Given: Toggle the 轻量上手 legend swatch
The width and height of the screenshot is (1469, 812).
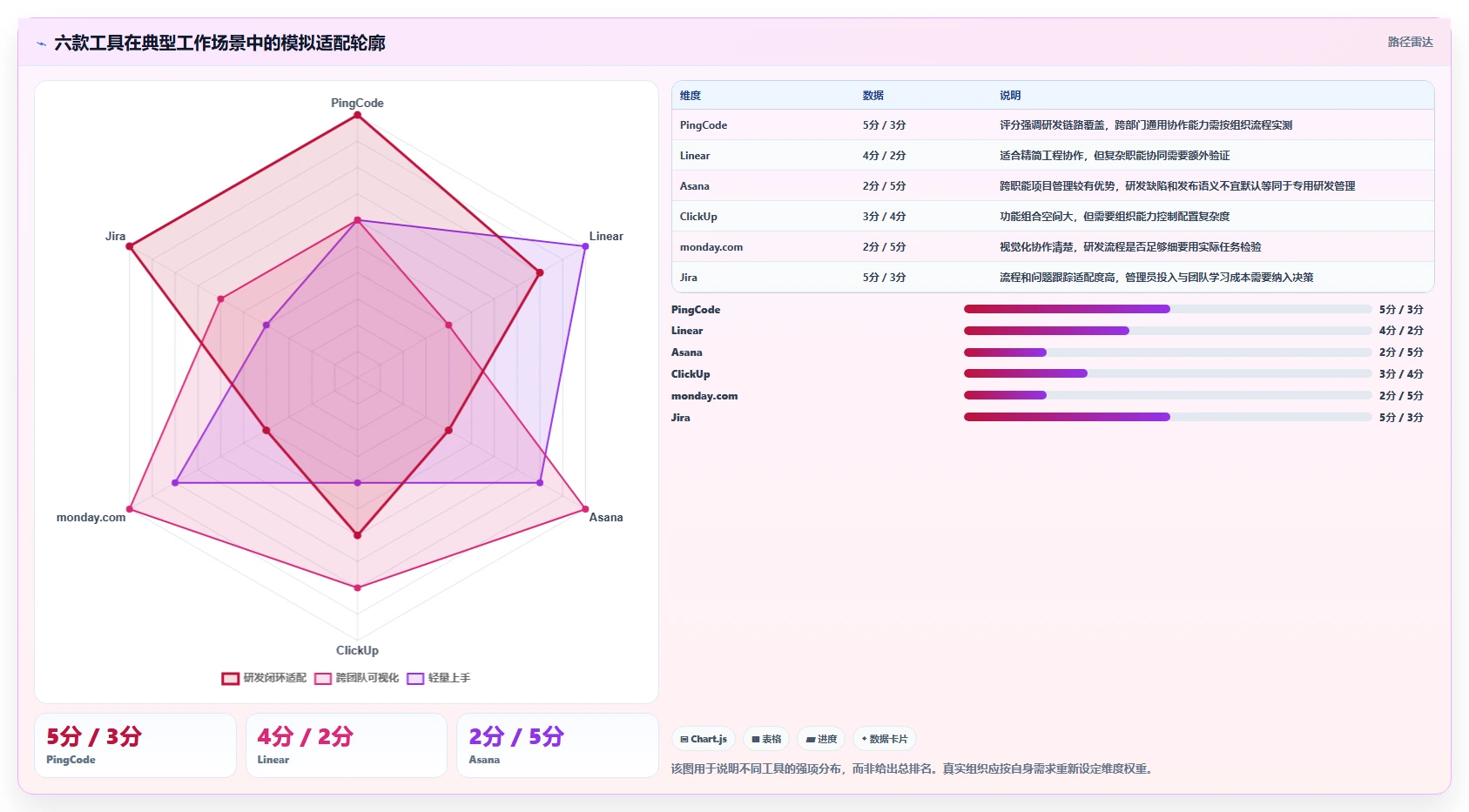Looking at the screenshot, I should pyautogui.click(x=415, y=678).
